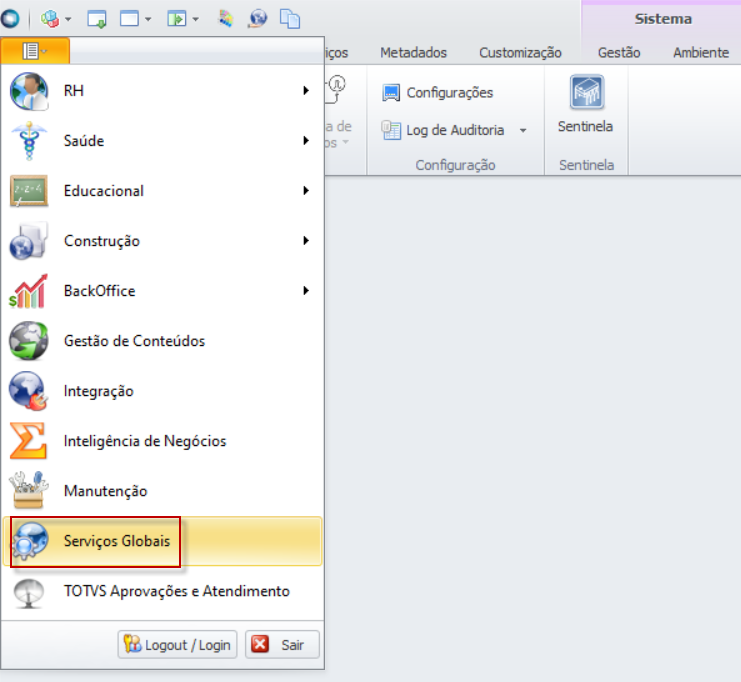Click the Logout / Login button
This screenshot has height=682, width=741.
177,645
